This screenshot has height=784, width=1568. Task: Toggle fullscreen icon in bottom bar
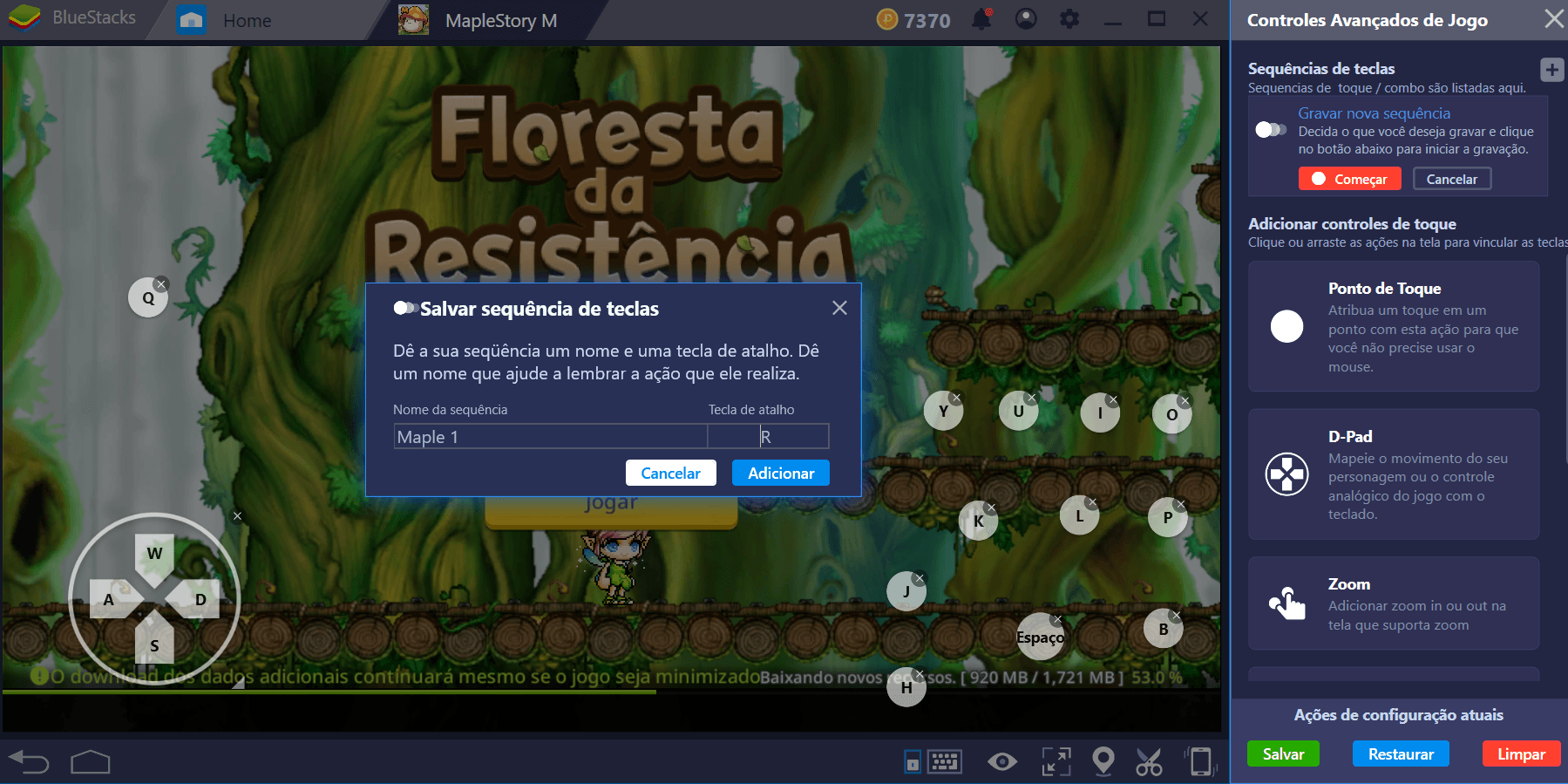click(1056, 762)
